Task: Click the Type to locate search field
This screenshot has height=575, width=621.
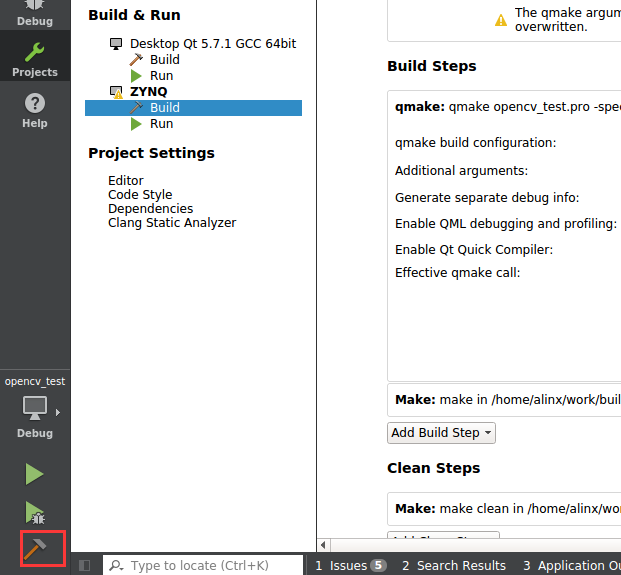Action: [203, 565]
